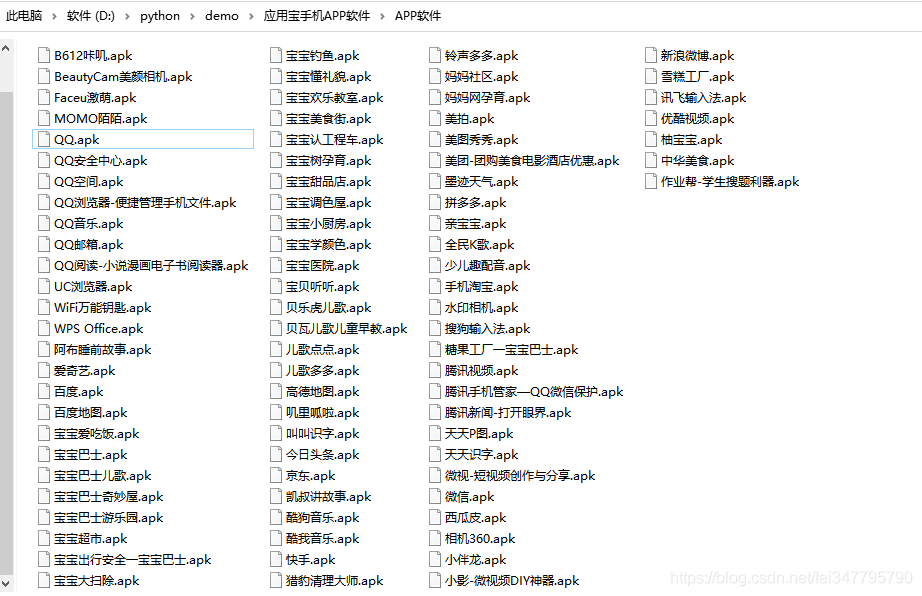Viewport: 922px width, 596px height.
Task: Click the icon next to 京东.apk
Action: pos(276,476)
